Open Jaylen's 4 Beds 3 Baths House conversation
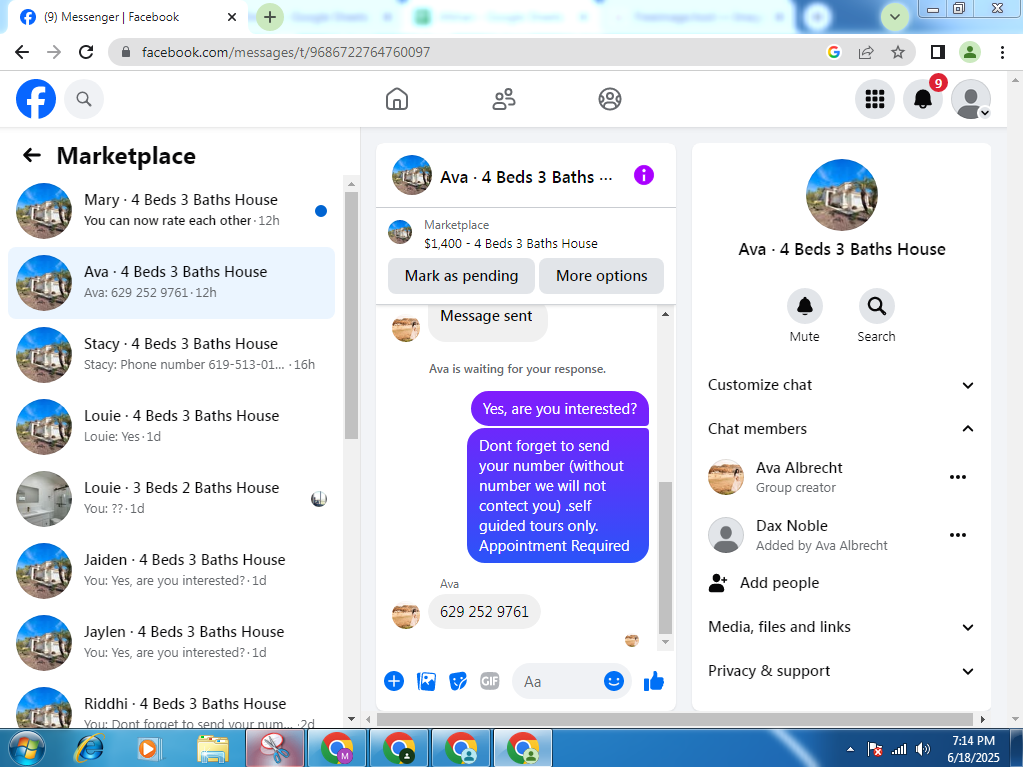This screenshot has height=767, width=1023. [x=172, y=643]
